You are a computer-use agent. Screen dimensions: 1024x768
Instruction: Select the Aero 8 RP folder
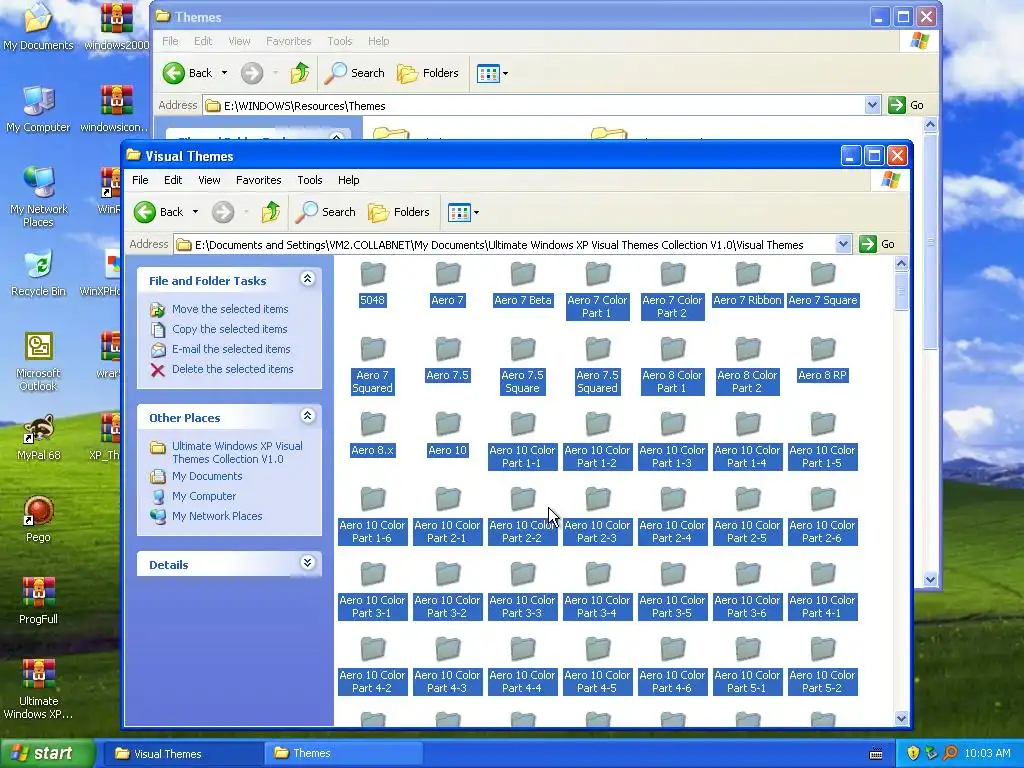pos(822,359)
